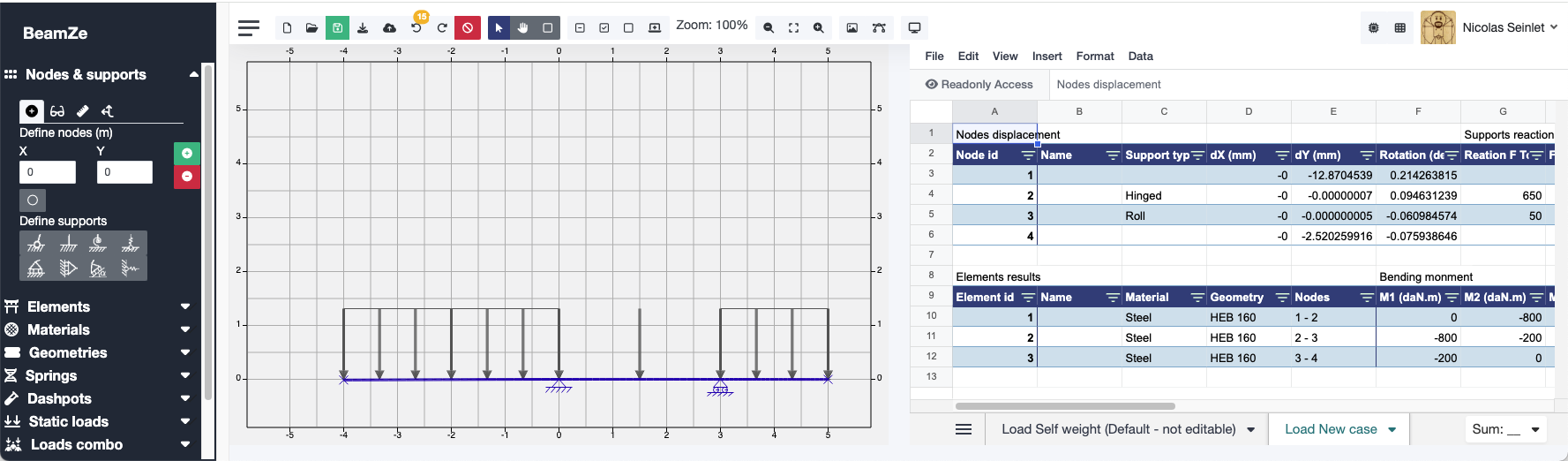Click the fit-to-screen zoom icon
Viewport: 1568px width, 461px height.
click(x=793, y=28)
